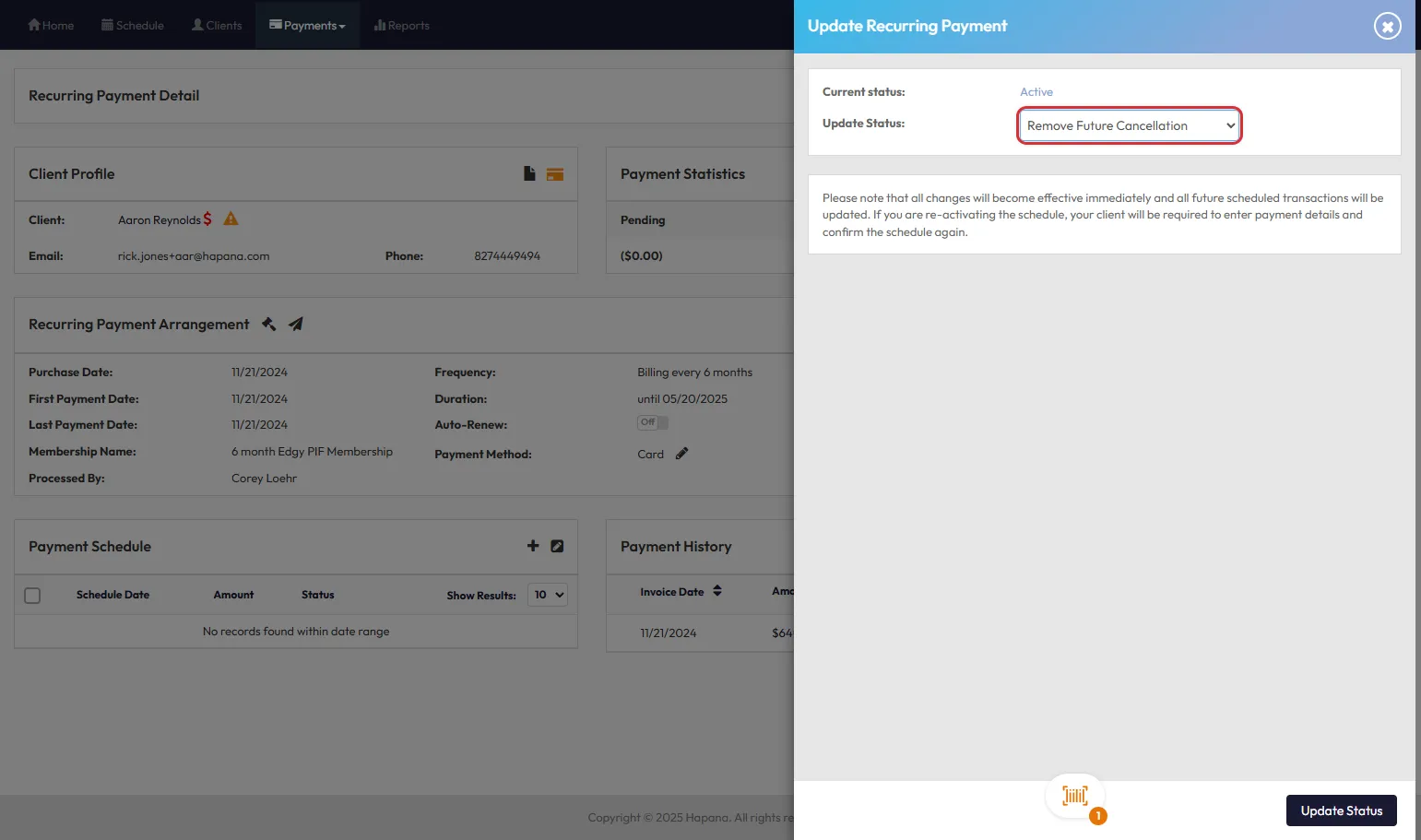Click the paper plane send icon
Screen dimensions: 1421x840
click(296, 324)
